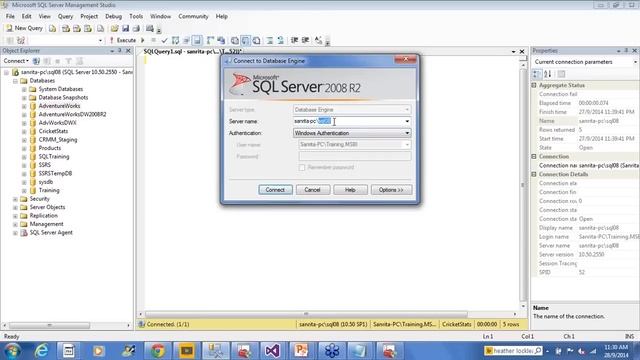This screenshot has width=640, height=360.
Task: Execute the current query
Action: (122, 40)
